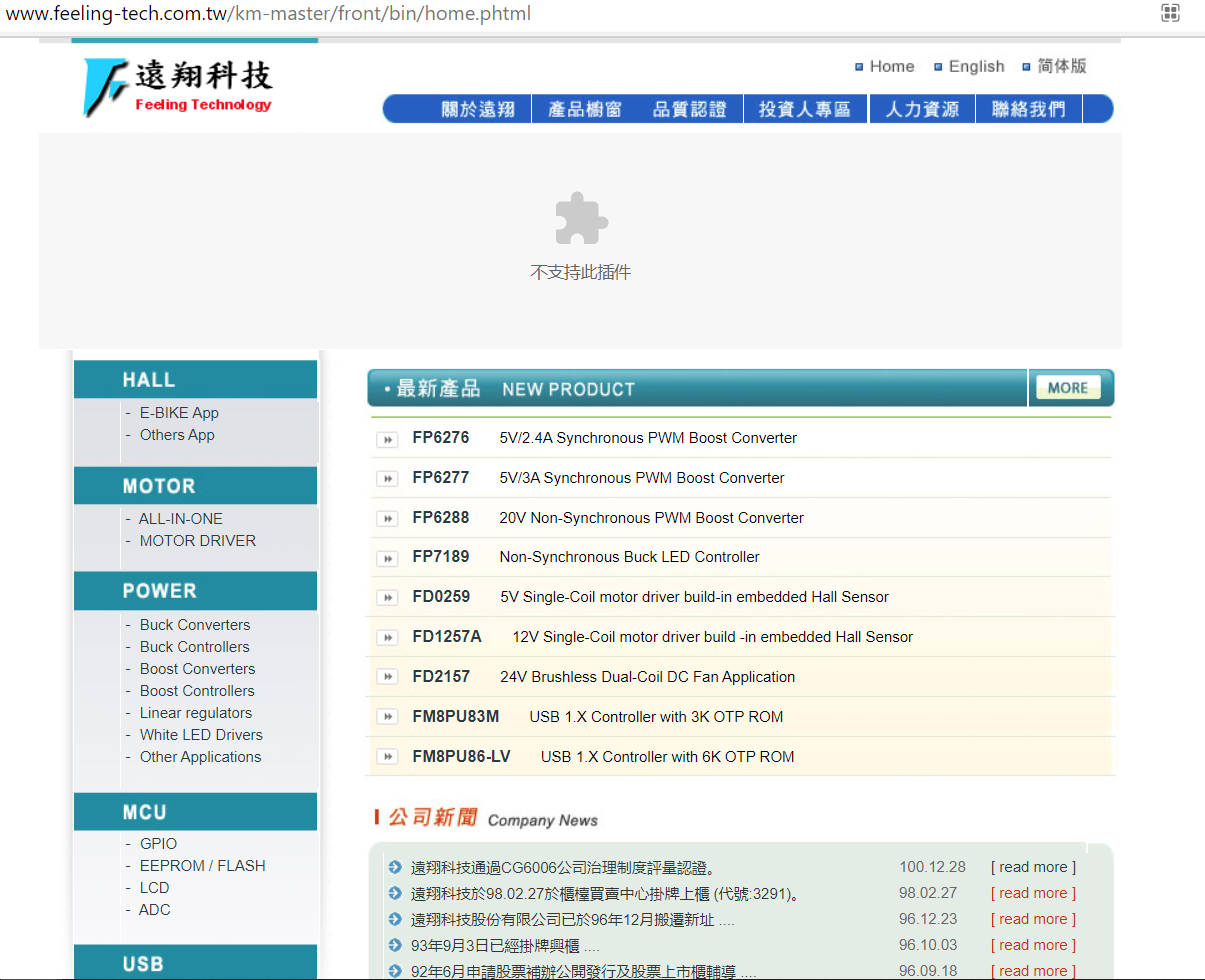Click the arrow icon beside FP6276
Viewport: 1205px width, 980px height.
click(x=387, y=439)
